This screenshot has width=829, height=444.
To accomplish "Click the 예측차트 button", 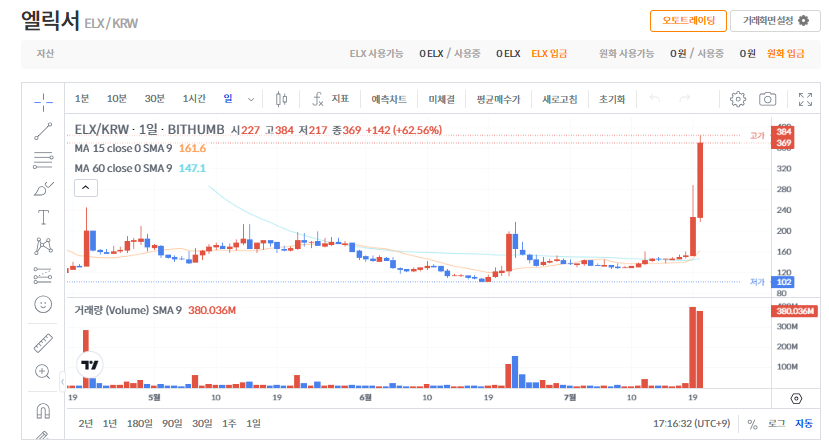I will tap(389, 99).
